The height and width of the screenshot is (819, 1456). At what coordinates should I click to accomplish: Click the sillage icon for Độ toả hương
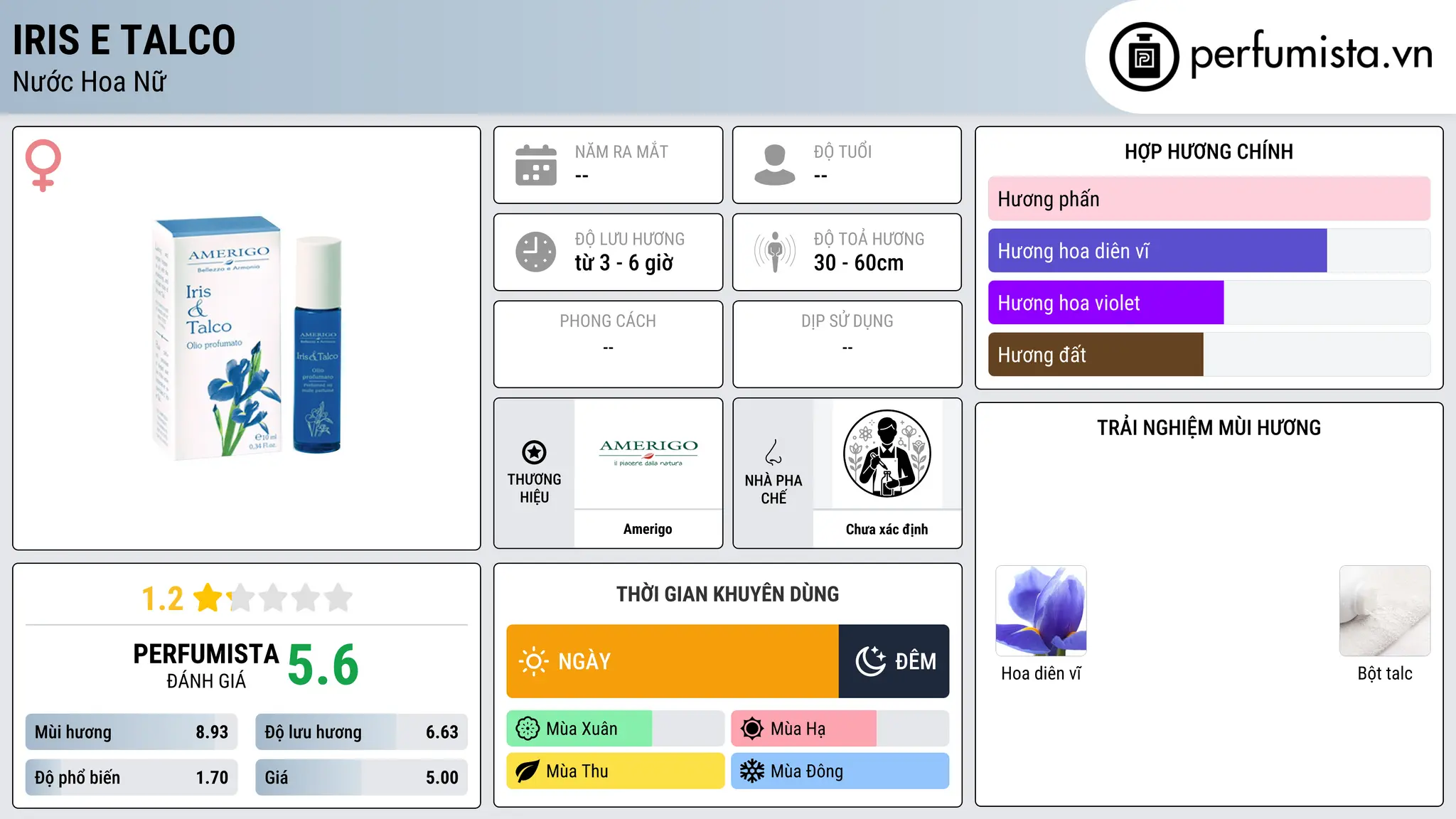pos(775,252)
